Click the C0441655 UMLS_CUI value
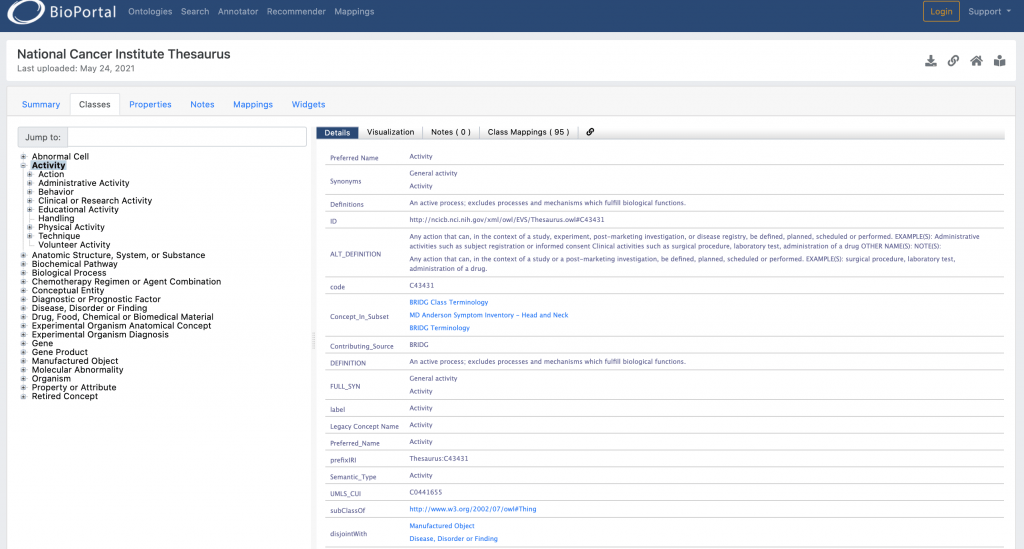The width and height of the screenshot is (1024, 549). click(425, 492)
